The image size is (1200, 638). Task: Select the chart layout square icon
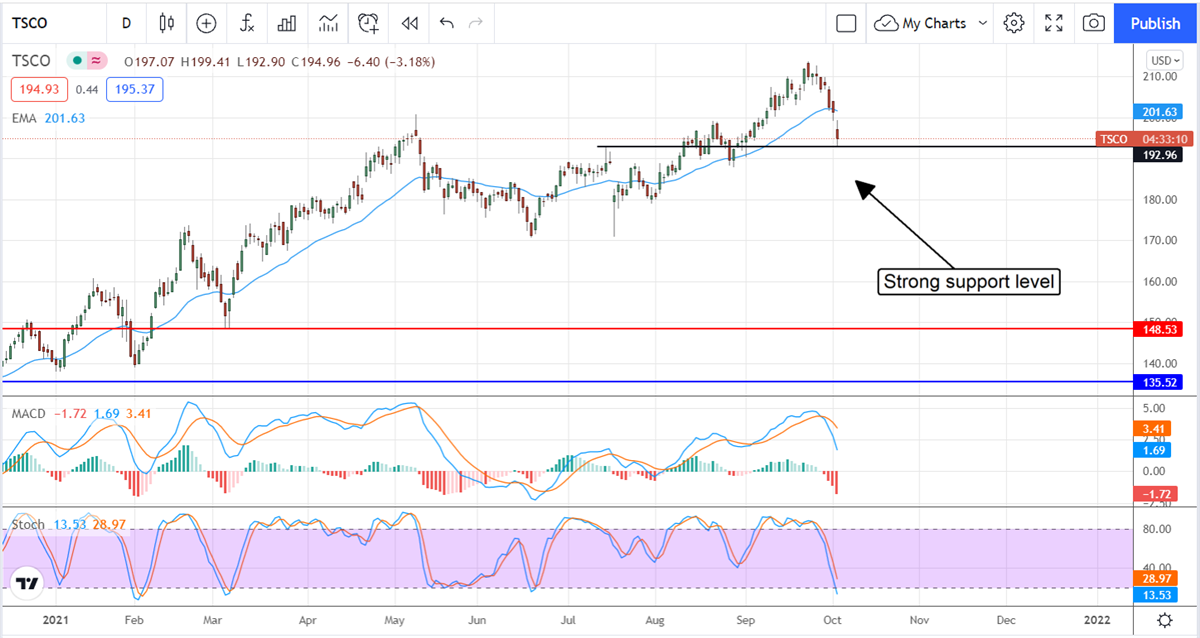pos(847,22)
